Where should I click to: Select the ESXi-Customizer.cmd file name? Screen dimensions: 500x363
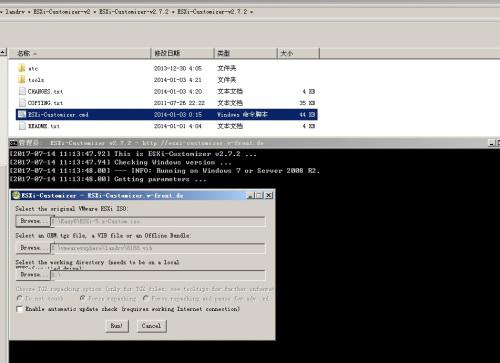pos(58,115)
